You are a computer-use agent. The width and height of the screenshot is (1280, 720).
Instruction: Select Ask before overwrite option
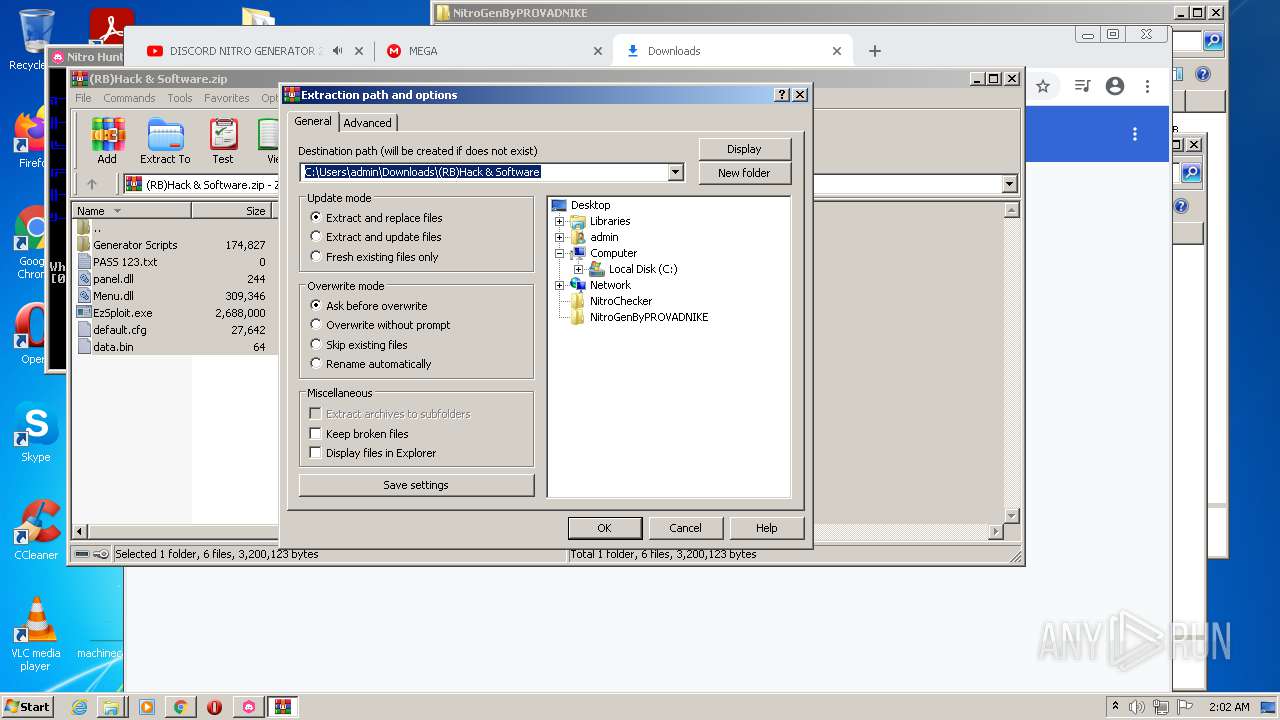coord(316,306)
